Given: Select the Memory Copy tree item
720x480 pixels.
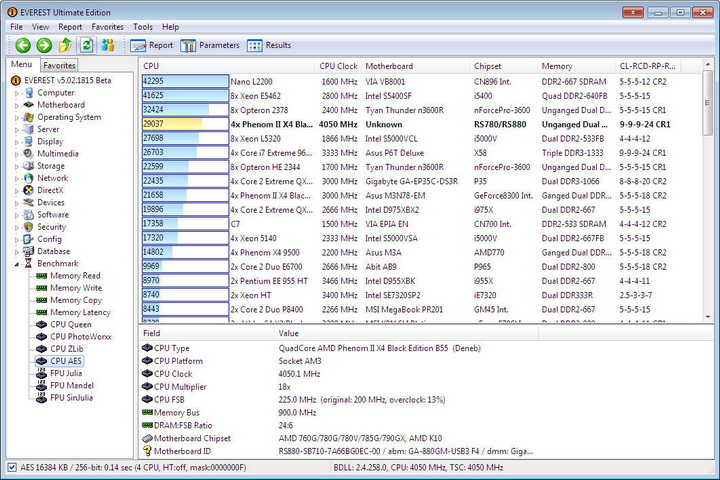Looking at the screenshot, I should click(x=76, y=300).
